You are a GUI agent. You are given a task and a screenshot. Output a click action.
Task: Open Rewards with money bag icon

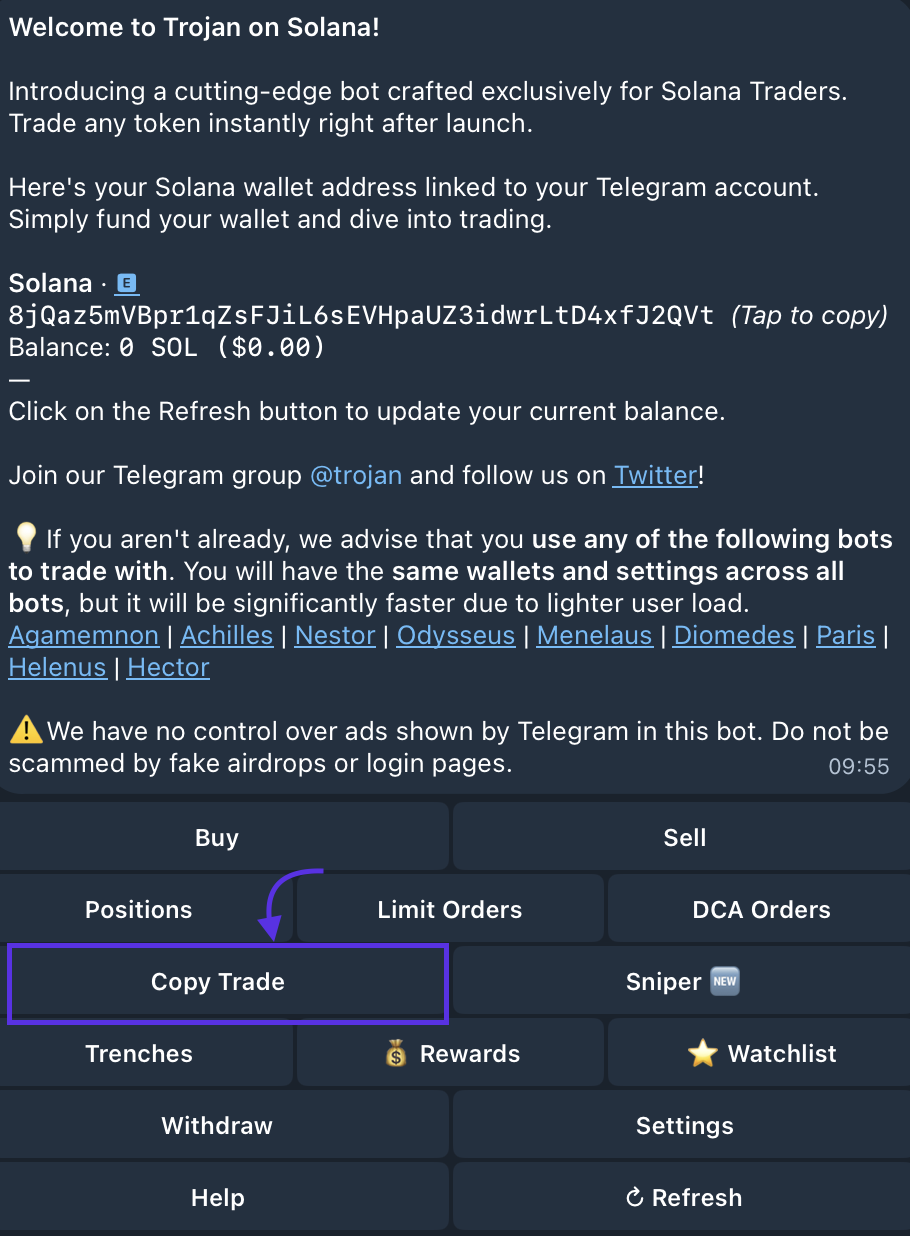click(452, 1054)
